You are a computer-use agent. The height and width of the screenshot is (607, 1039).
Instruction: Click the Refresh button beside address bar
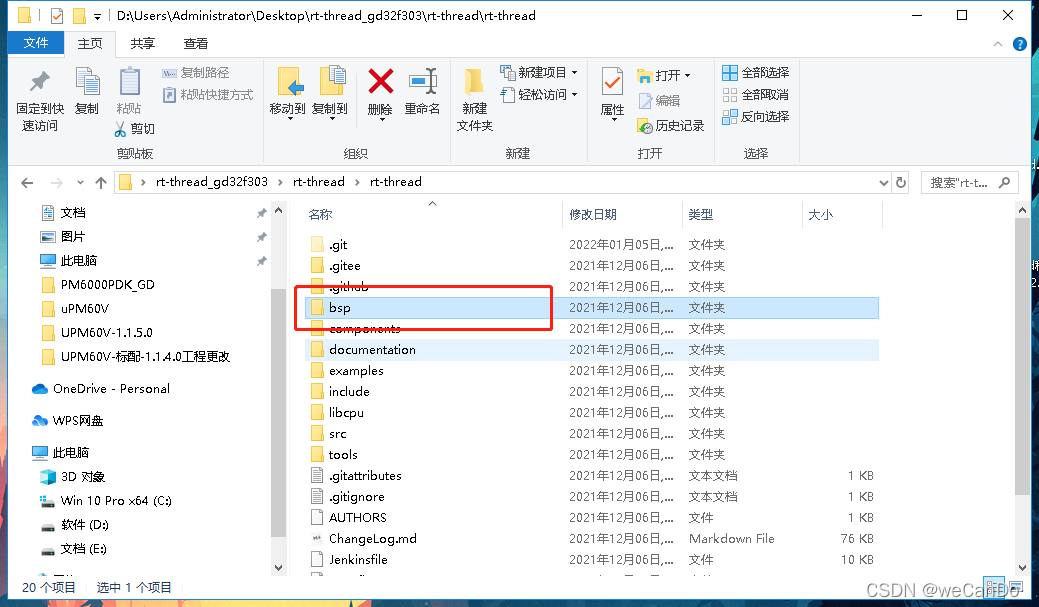(901, 182)
